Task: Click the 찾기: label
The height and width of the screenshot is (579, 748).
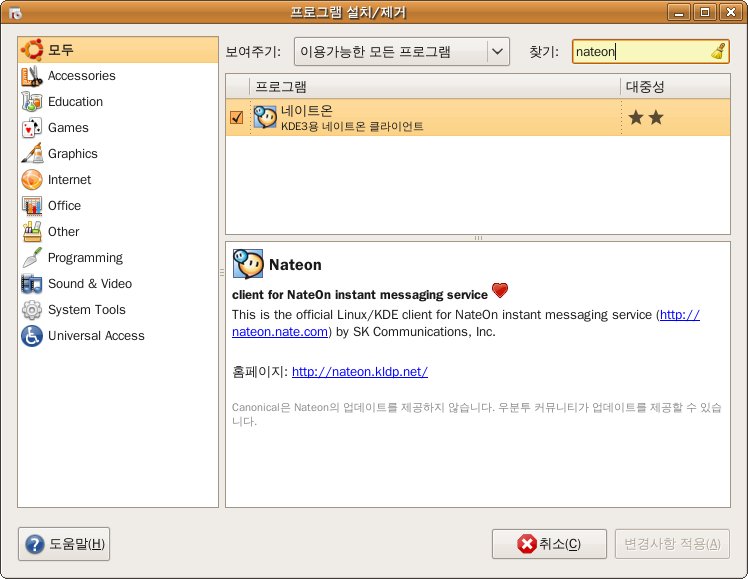Action: coord(544,52)
